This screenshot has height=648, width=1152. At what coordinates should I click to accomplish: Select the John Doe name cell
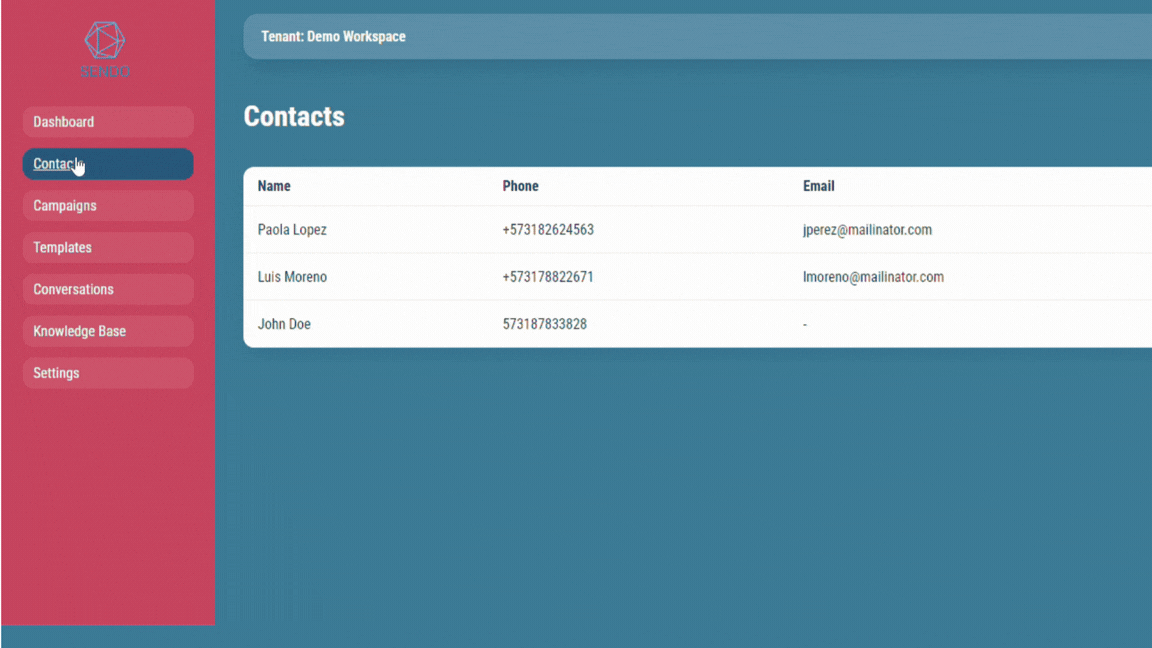tap(284, 324)
